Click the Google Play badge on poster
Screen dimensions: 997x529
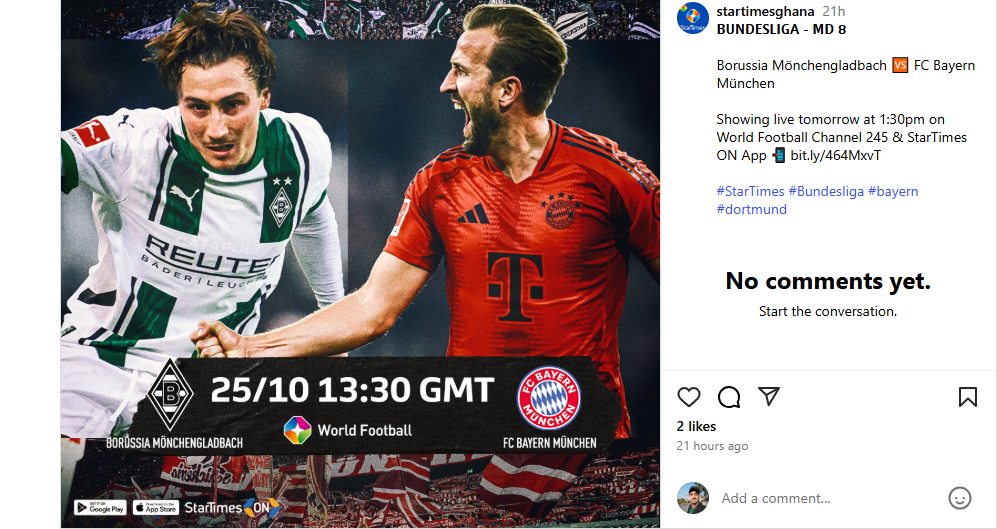(100, 507)
